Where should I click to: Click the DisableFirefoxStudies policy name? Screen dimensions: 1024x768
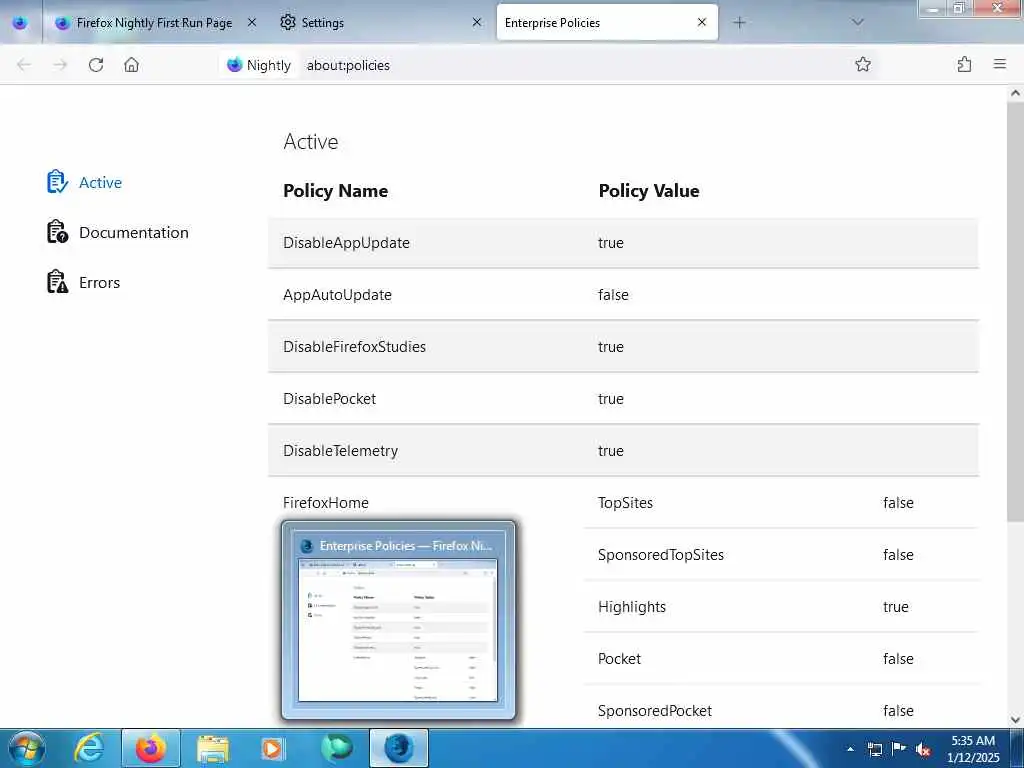pos(354,347)
